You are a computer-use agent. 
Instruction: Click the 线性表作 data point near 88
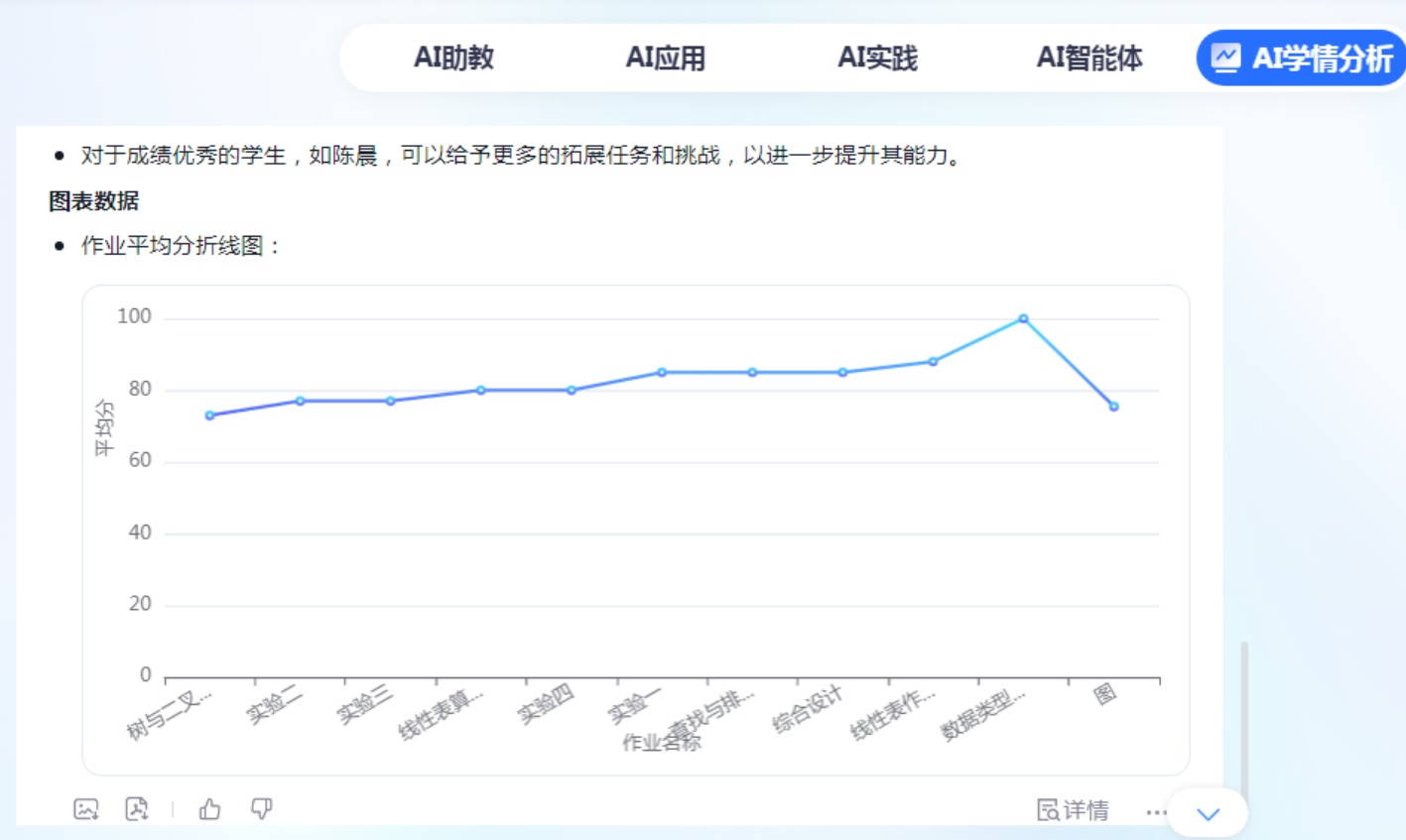[x=933, y=362]
